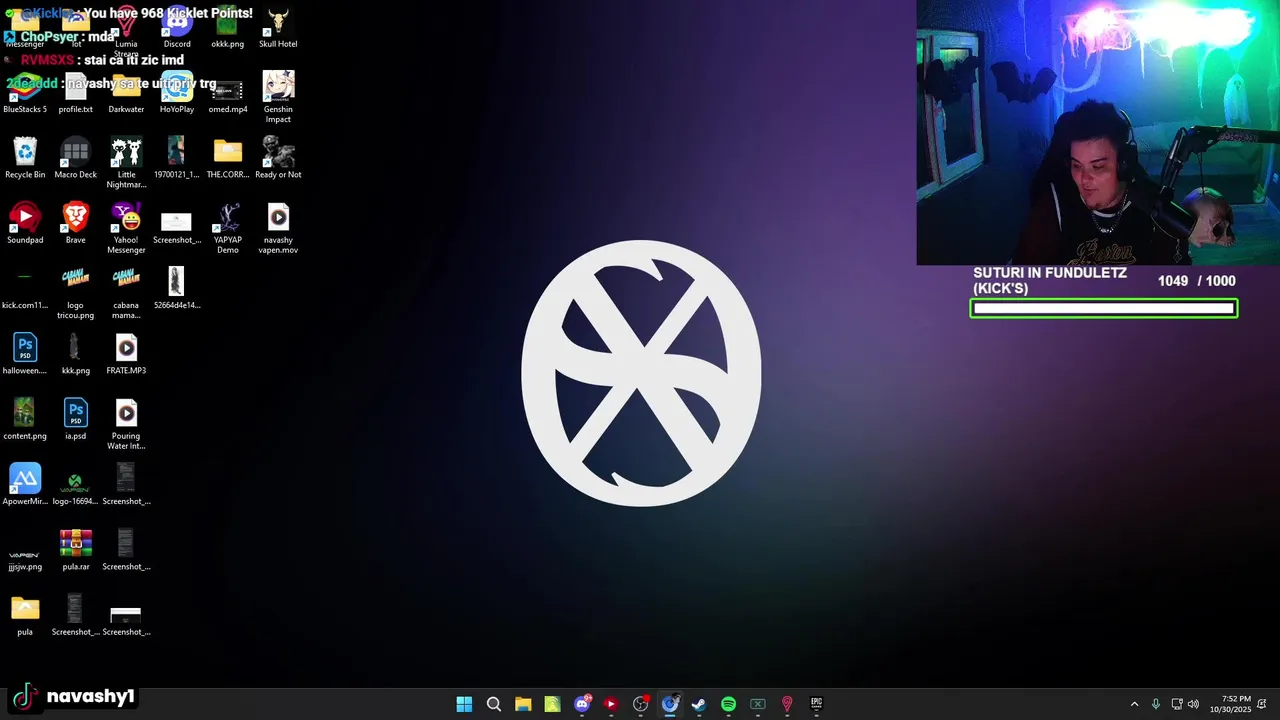Select the pula.rar archive file
This screenshot has height=720, width=1280.
(76, 550)
